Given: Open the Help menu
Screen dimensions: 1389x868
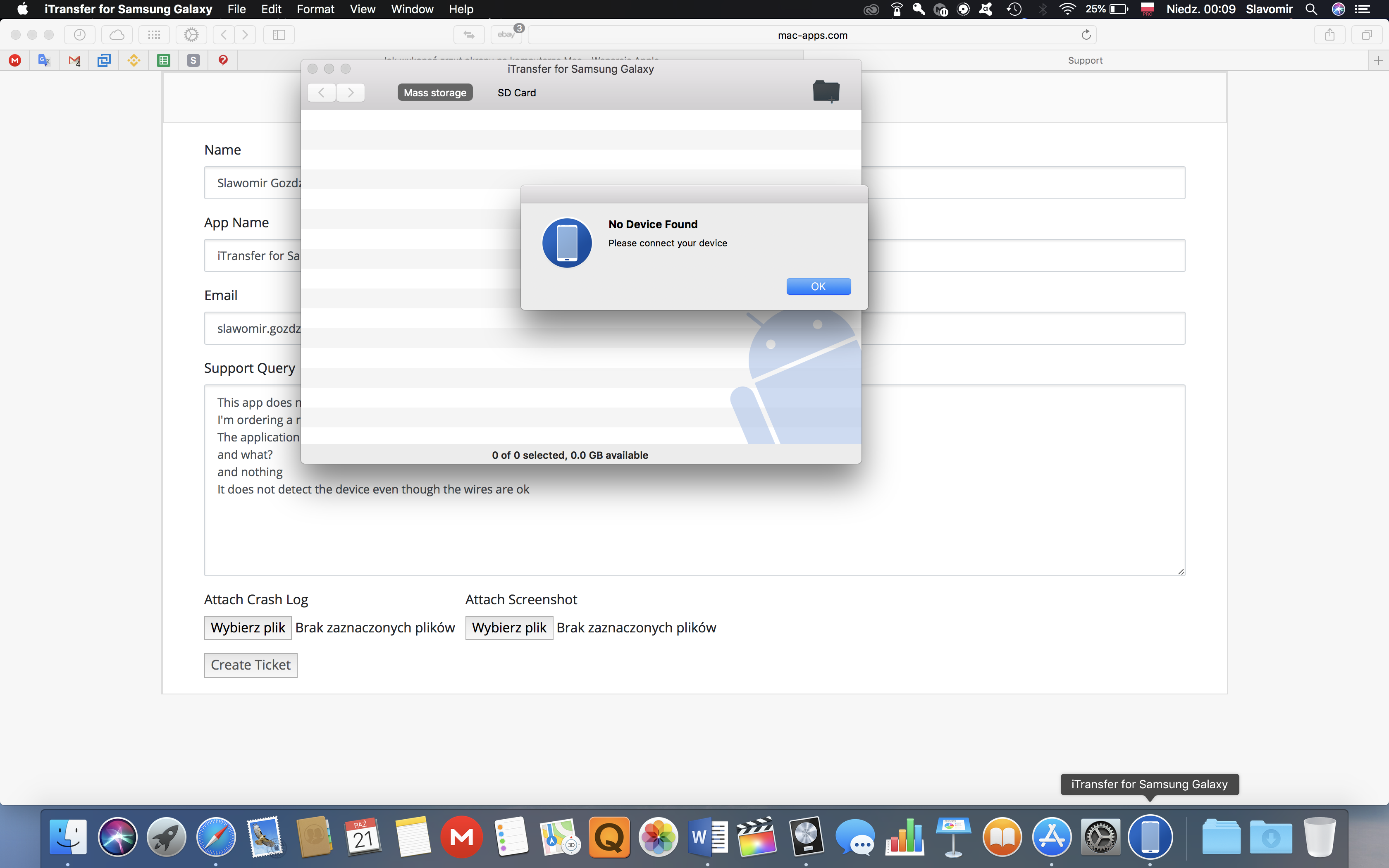Looking at the screenshot, I should (x=461, y=9).
